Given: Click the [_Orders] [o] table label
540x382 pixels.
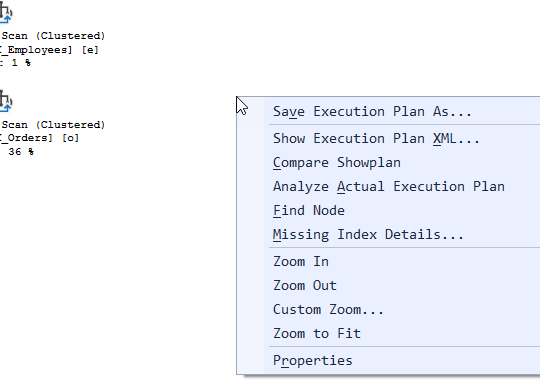Looking at the screenshot, I should coord(39,138).
